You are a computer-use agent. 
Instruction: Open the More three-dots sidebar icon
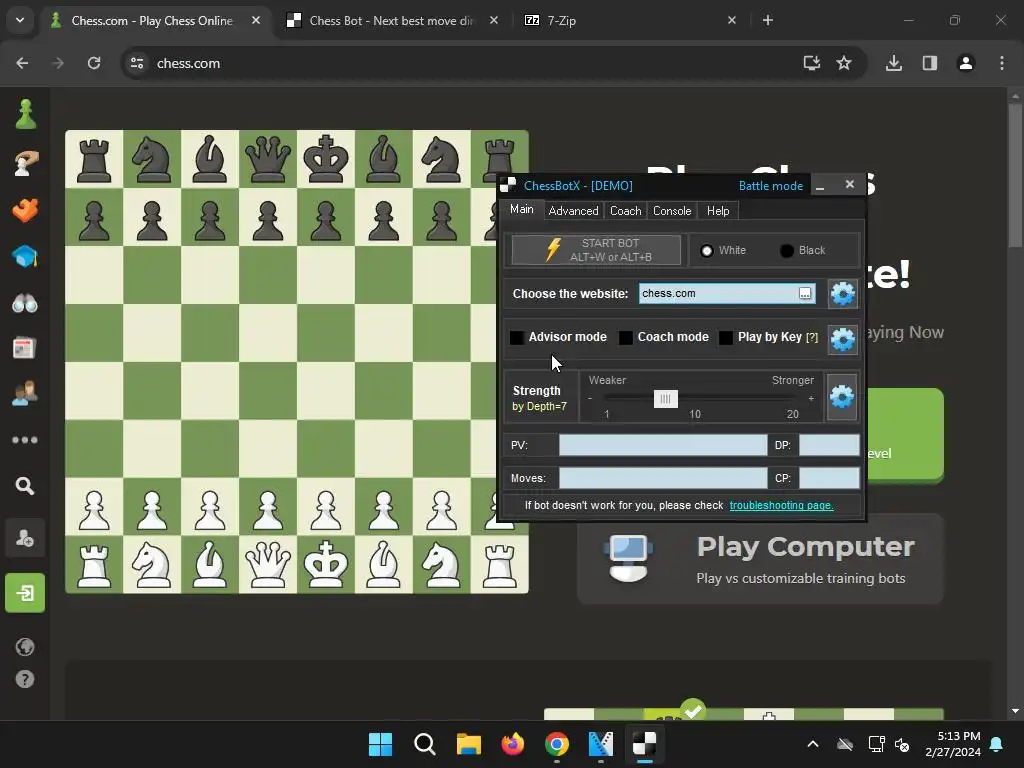click(x=25, y=440)
